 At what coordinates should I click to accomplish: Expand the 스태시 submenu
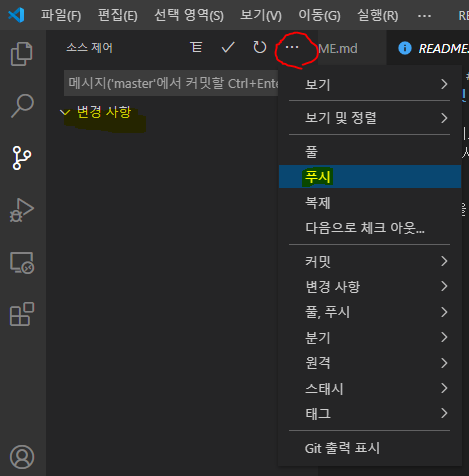click(370, 388)
